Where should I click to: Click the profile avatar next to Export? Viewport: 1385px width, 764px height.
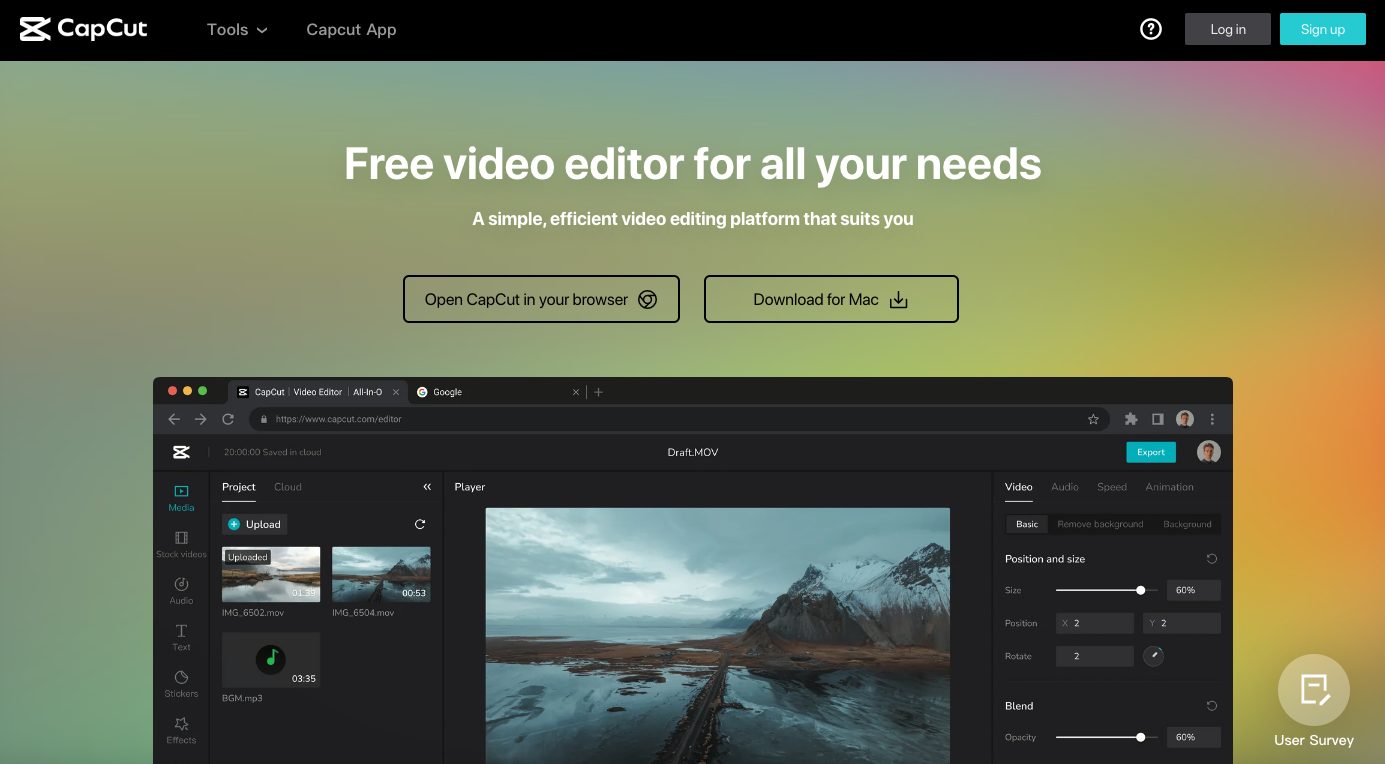tap(1208, 452)
